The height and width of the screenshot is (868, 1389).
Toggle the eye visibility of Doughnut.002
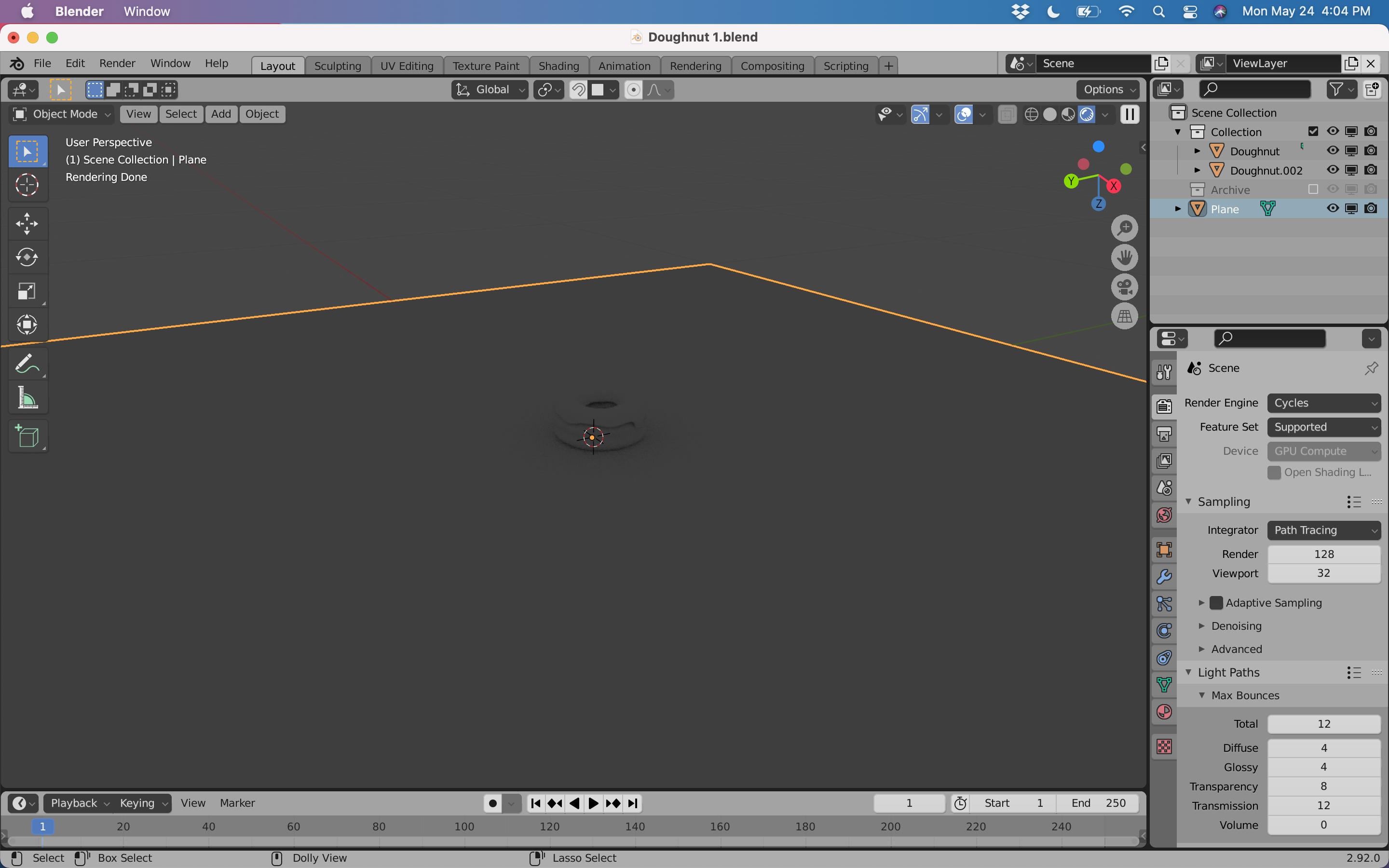coord(1333,169)
